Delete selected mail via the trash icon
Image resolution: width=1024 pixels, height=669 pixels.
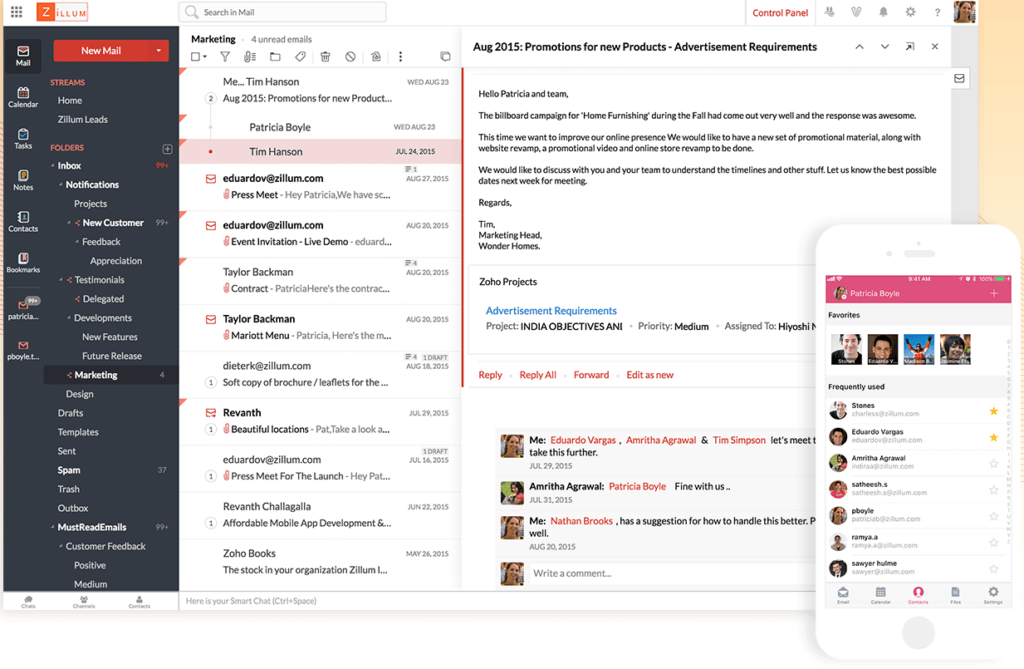(x=325, y=57)
